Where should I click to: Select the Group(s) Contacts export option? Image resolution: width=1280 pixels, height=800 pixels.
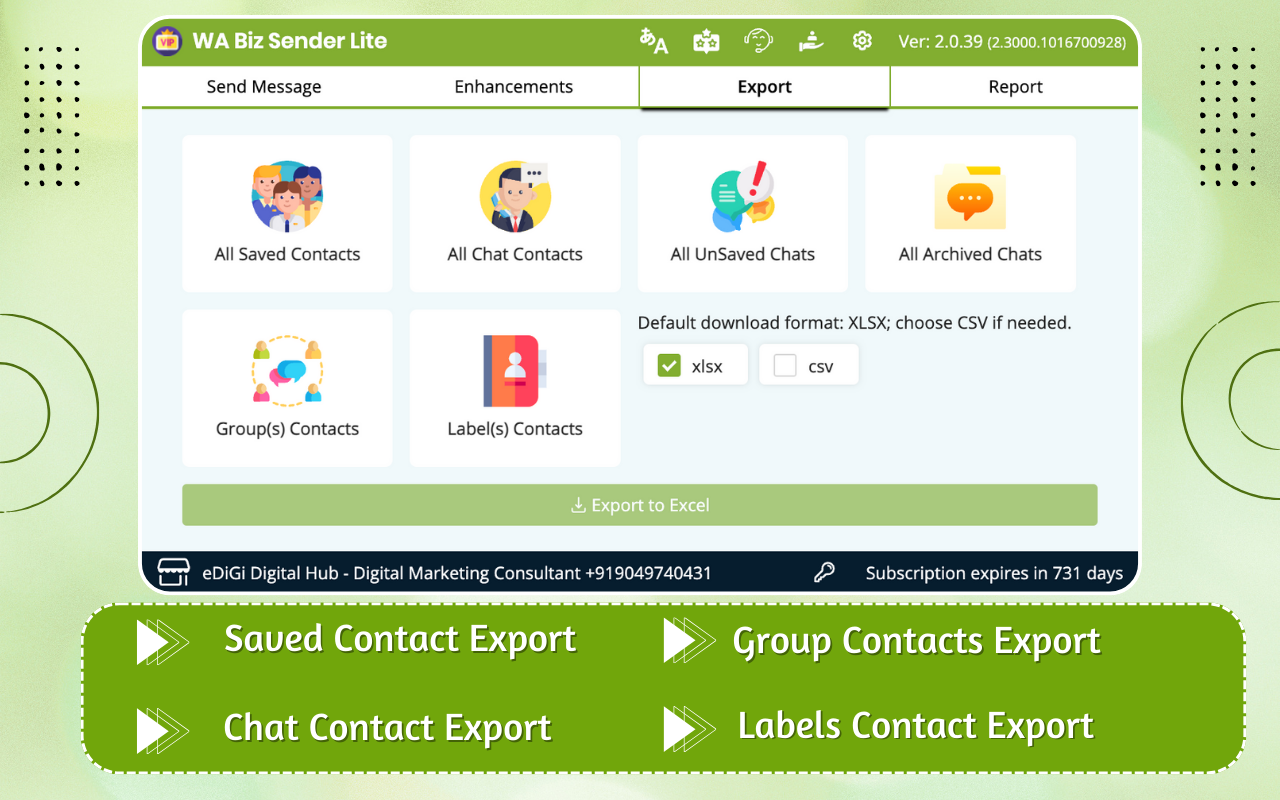pyautogui.click(x=287, y=388)
